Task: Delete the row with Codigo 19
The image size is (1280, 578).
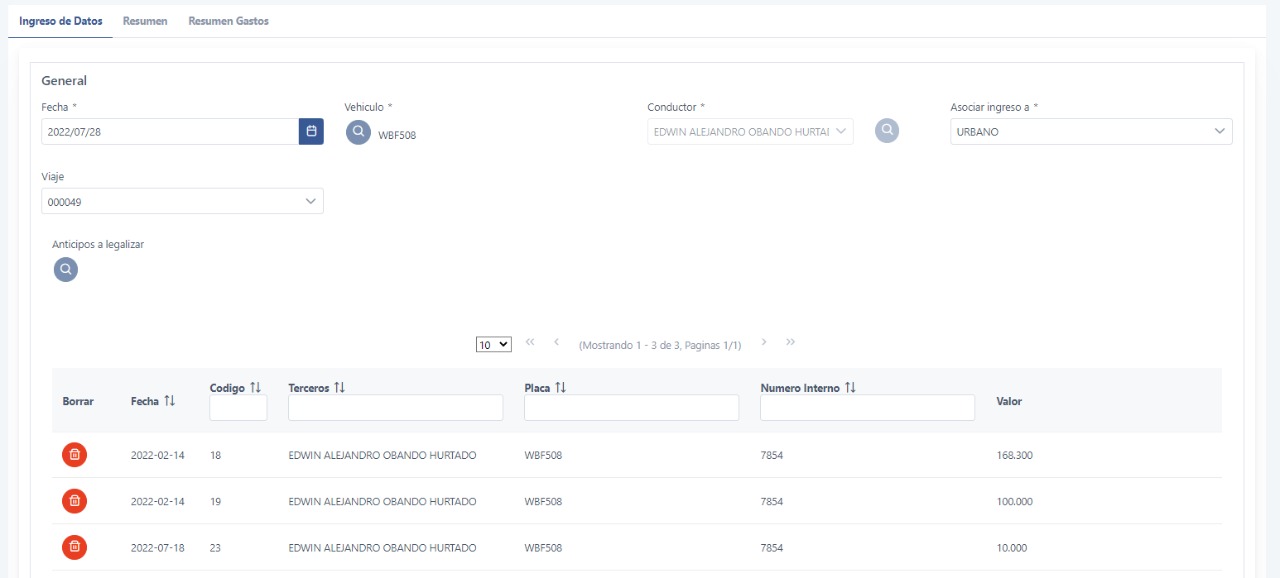Action: click(x=74, y=501)
